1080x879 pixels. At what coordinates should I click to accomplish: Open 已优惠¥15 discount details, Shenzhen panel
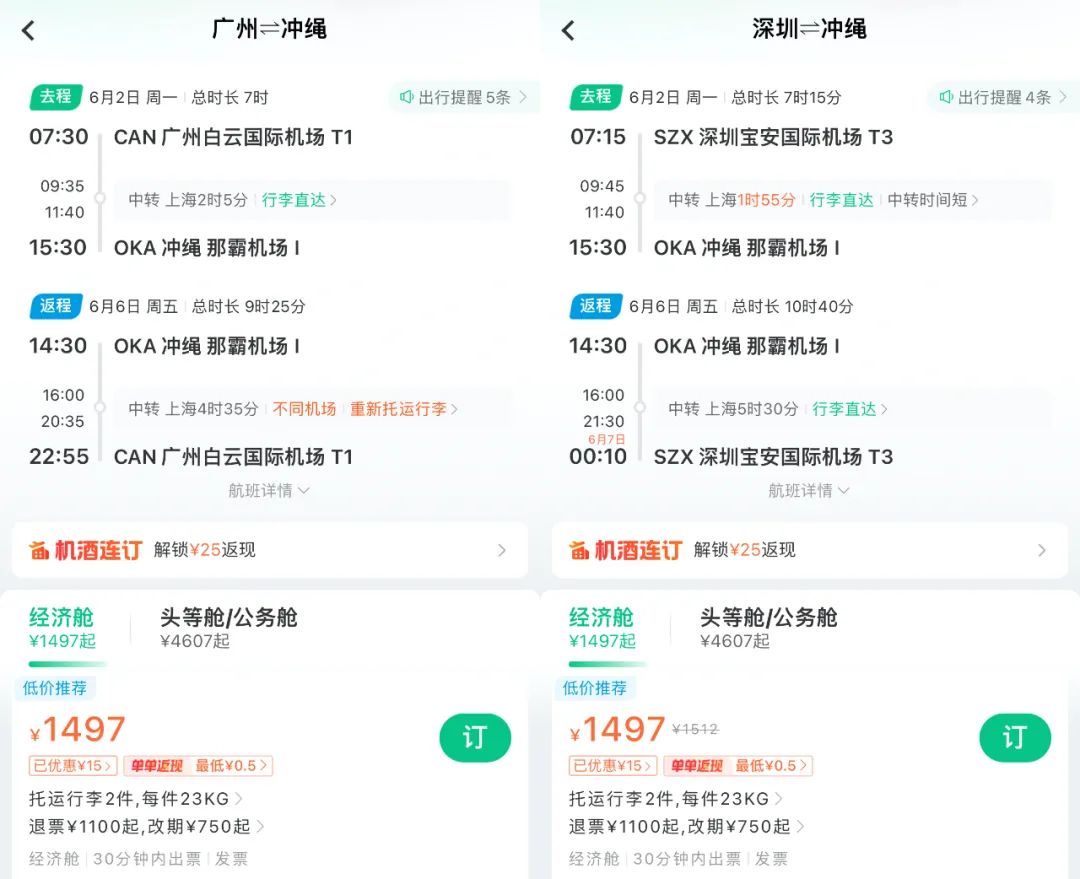click(x=612, y=765)
